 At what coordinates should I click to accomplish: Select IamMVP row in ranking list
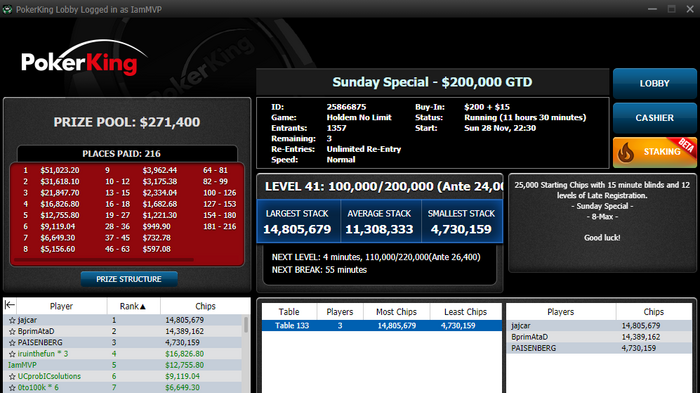point(123,365)
